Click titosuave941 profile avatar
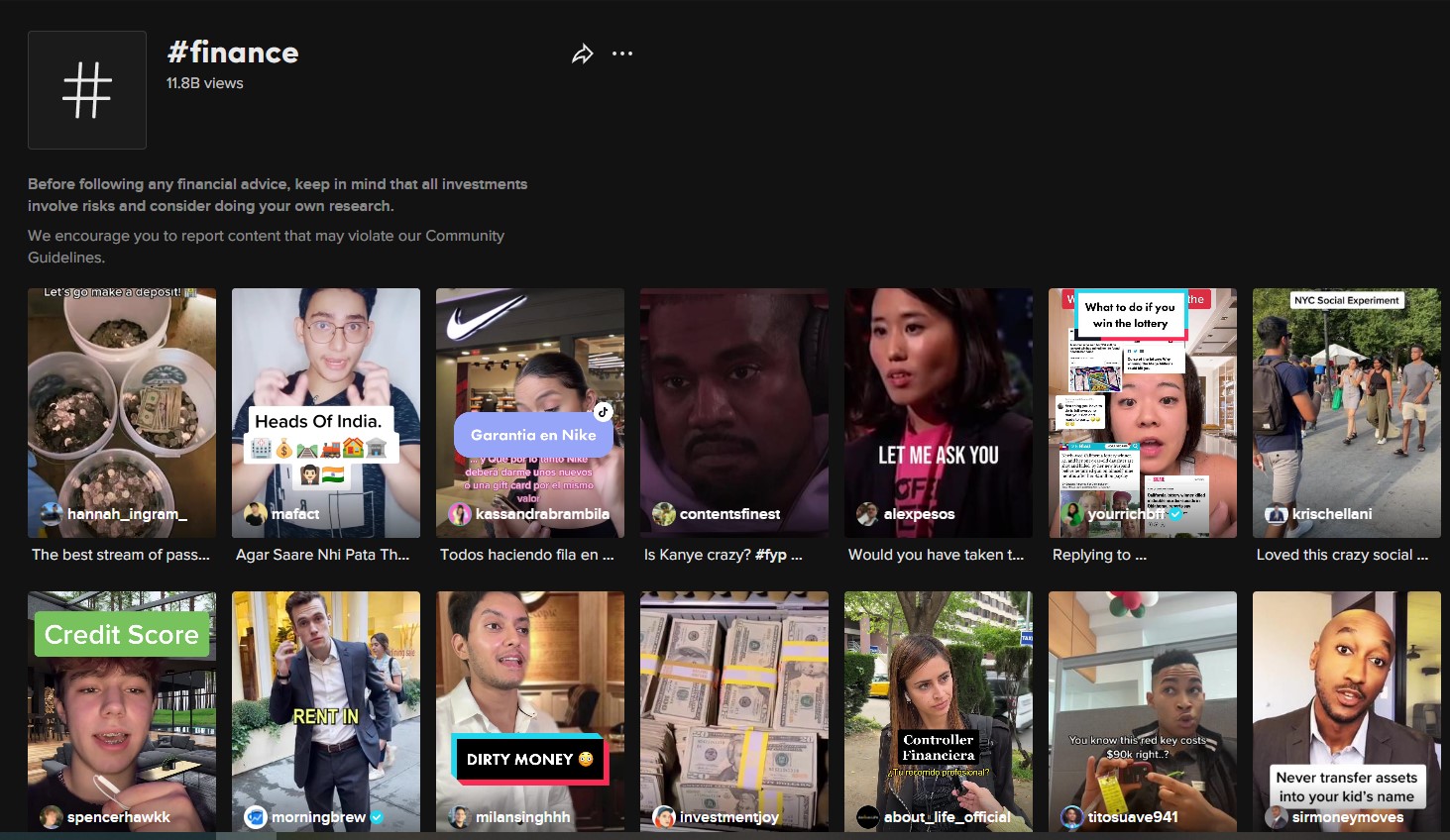This screenshot has height=840, width=1450. coord(1072,817)
